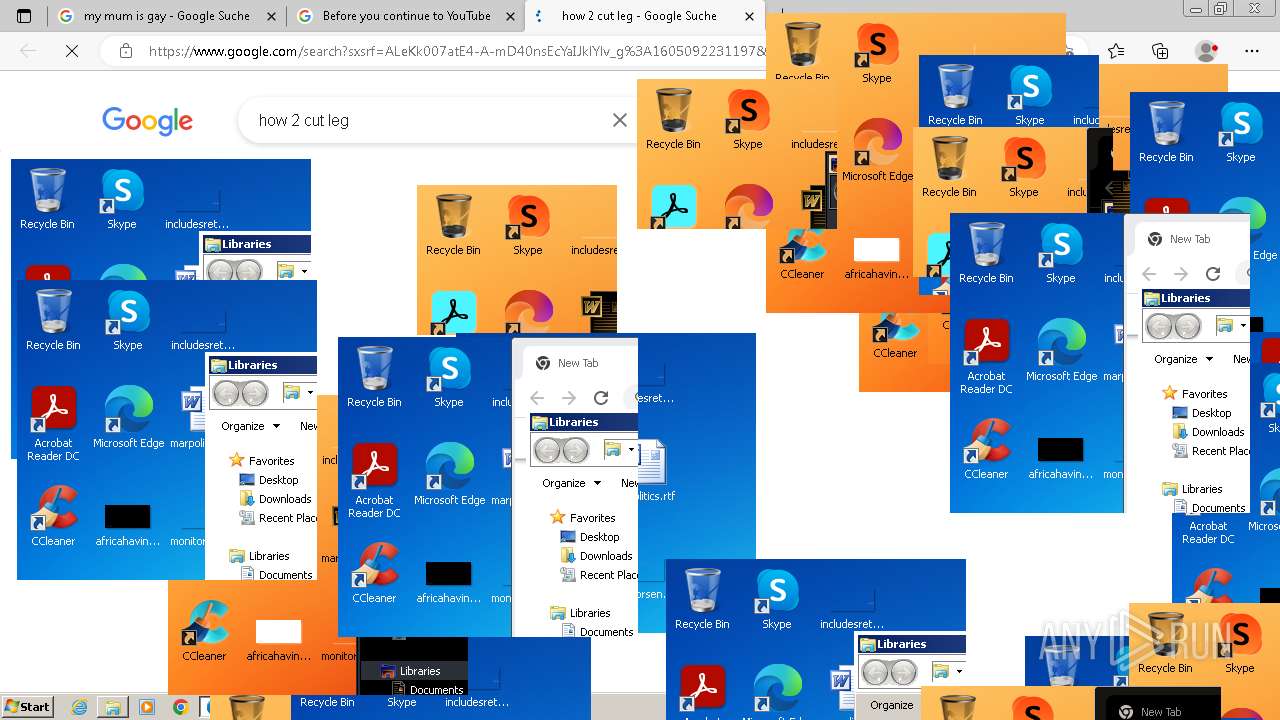Open Google Chrome from the taskbar
The height and width of the screenshot is (720, 1280).
point(180,707)
